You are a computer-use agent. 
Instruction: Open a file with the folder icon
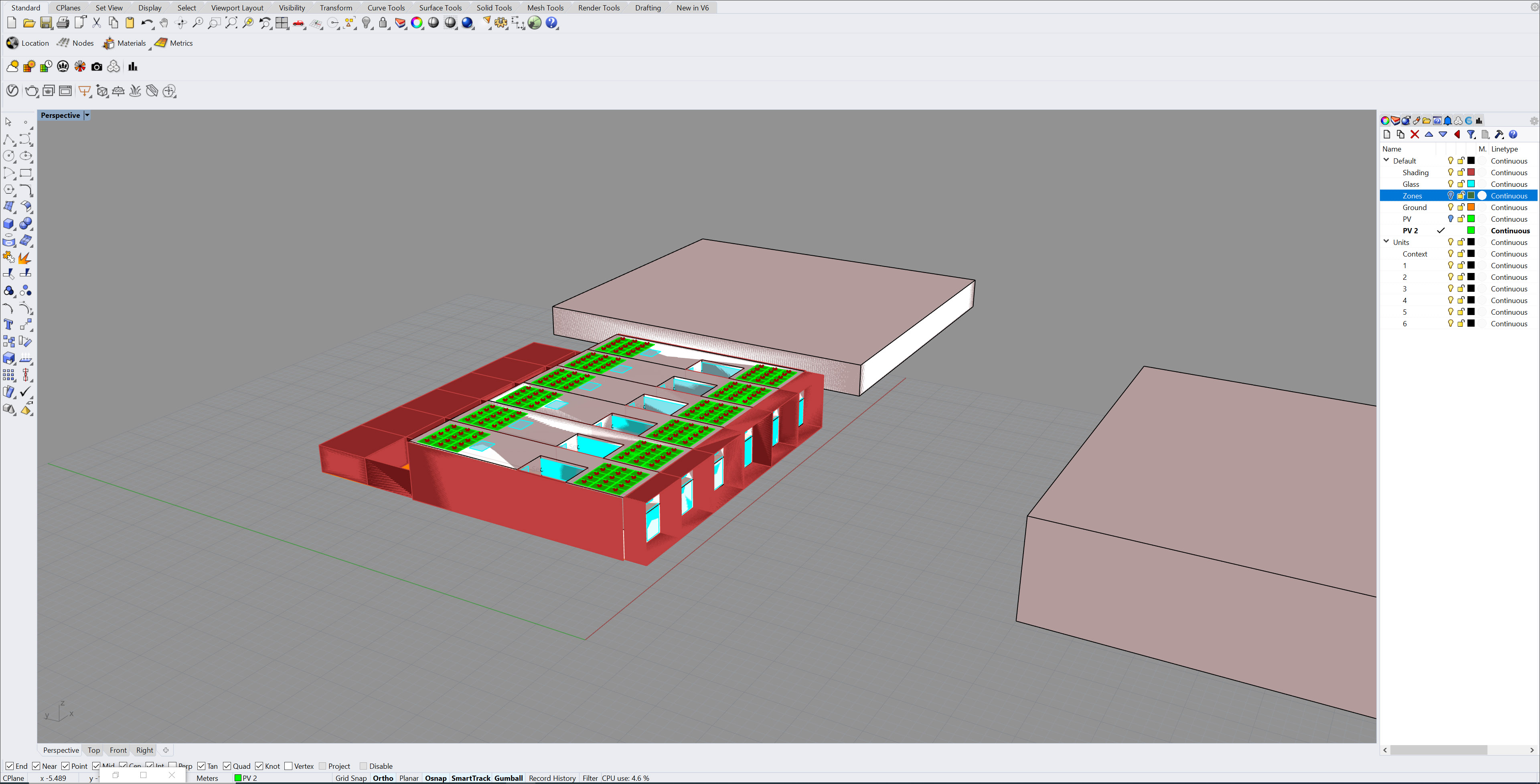(x=29, y=23)
